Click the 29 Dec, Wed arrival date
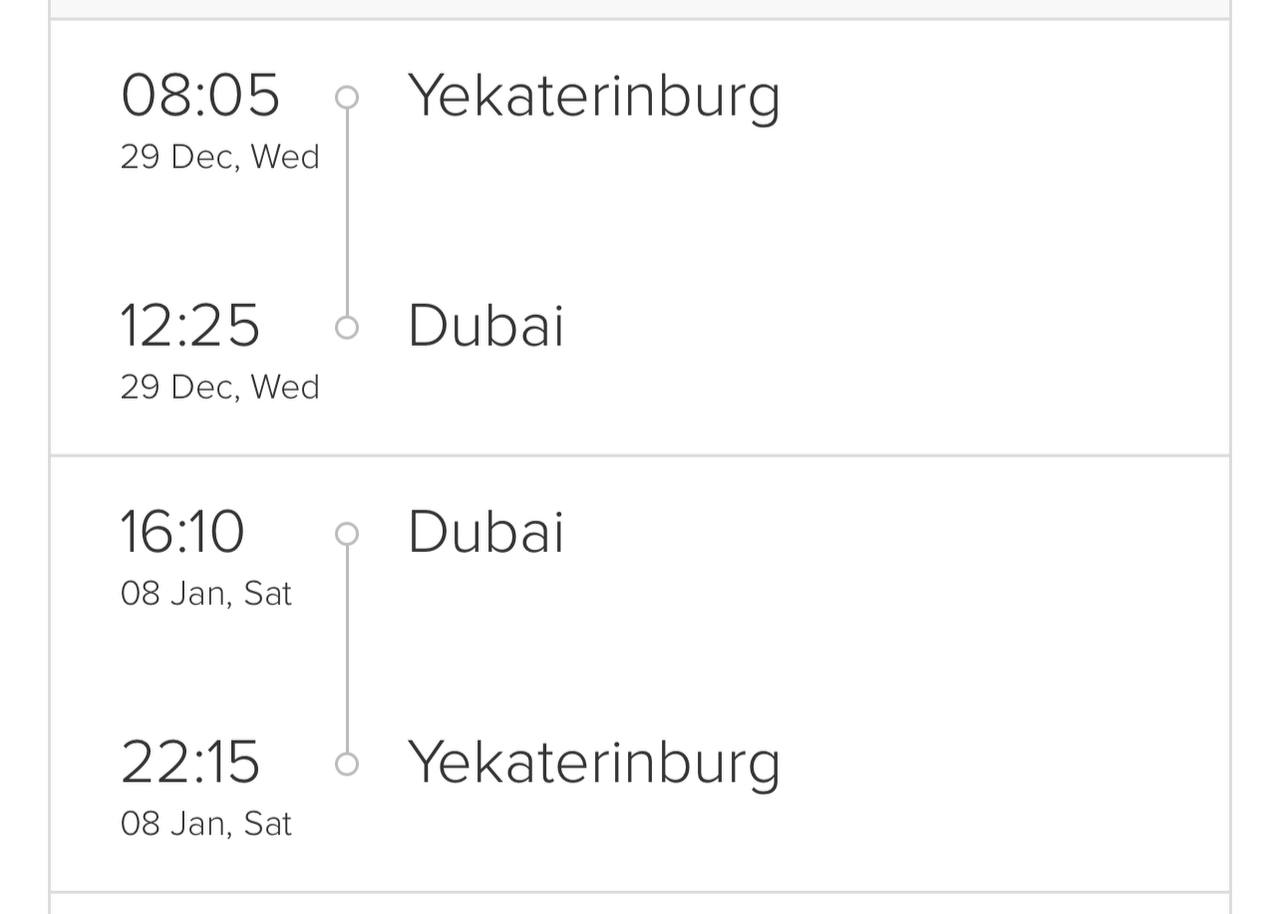Viewport: 1280px width, 914px height. pos(220,387)
